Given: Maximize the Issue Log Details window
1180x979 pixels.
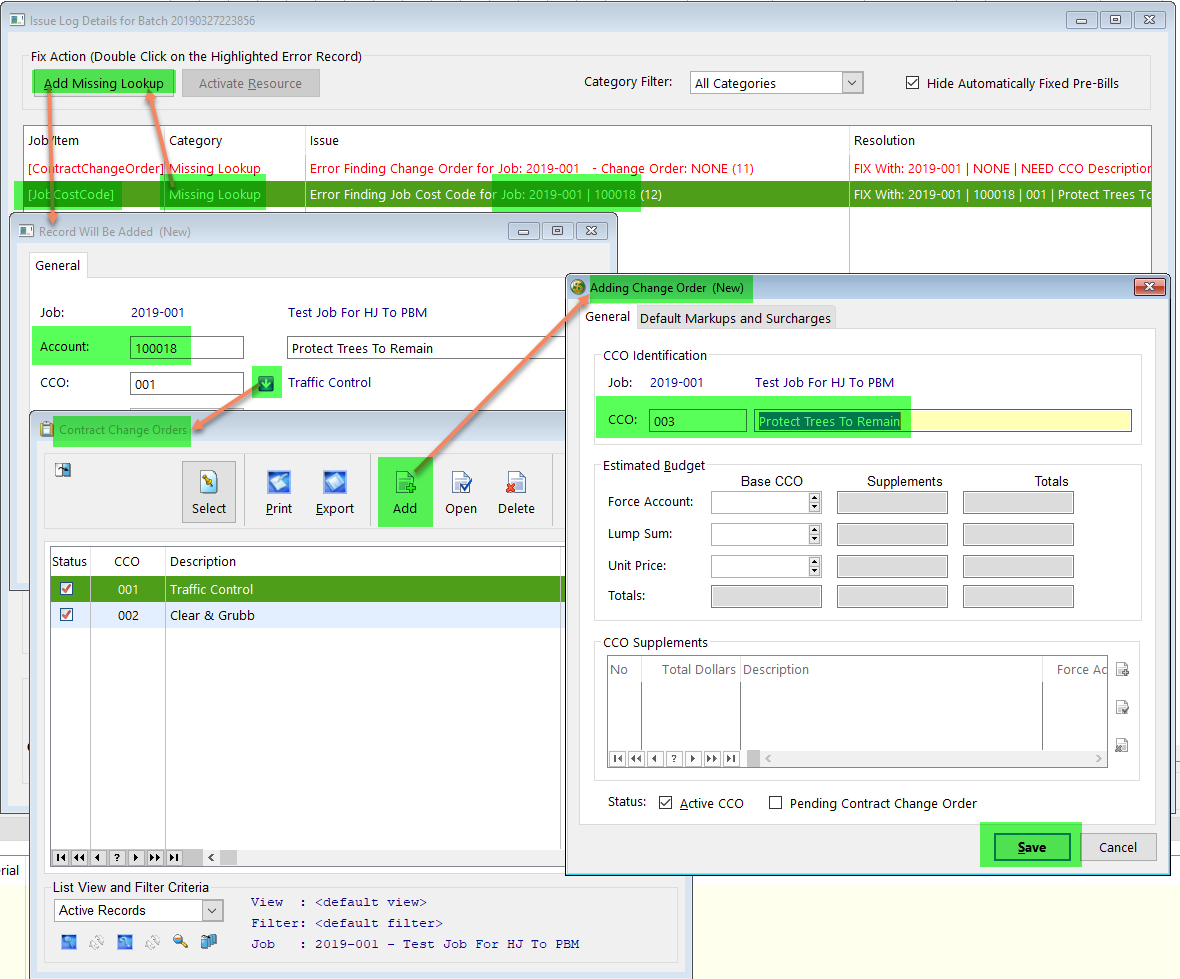Looking at the screenshot, I should point(1115,20).
